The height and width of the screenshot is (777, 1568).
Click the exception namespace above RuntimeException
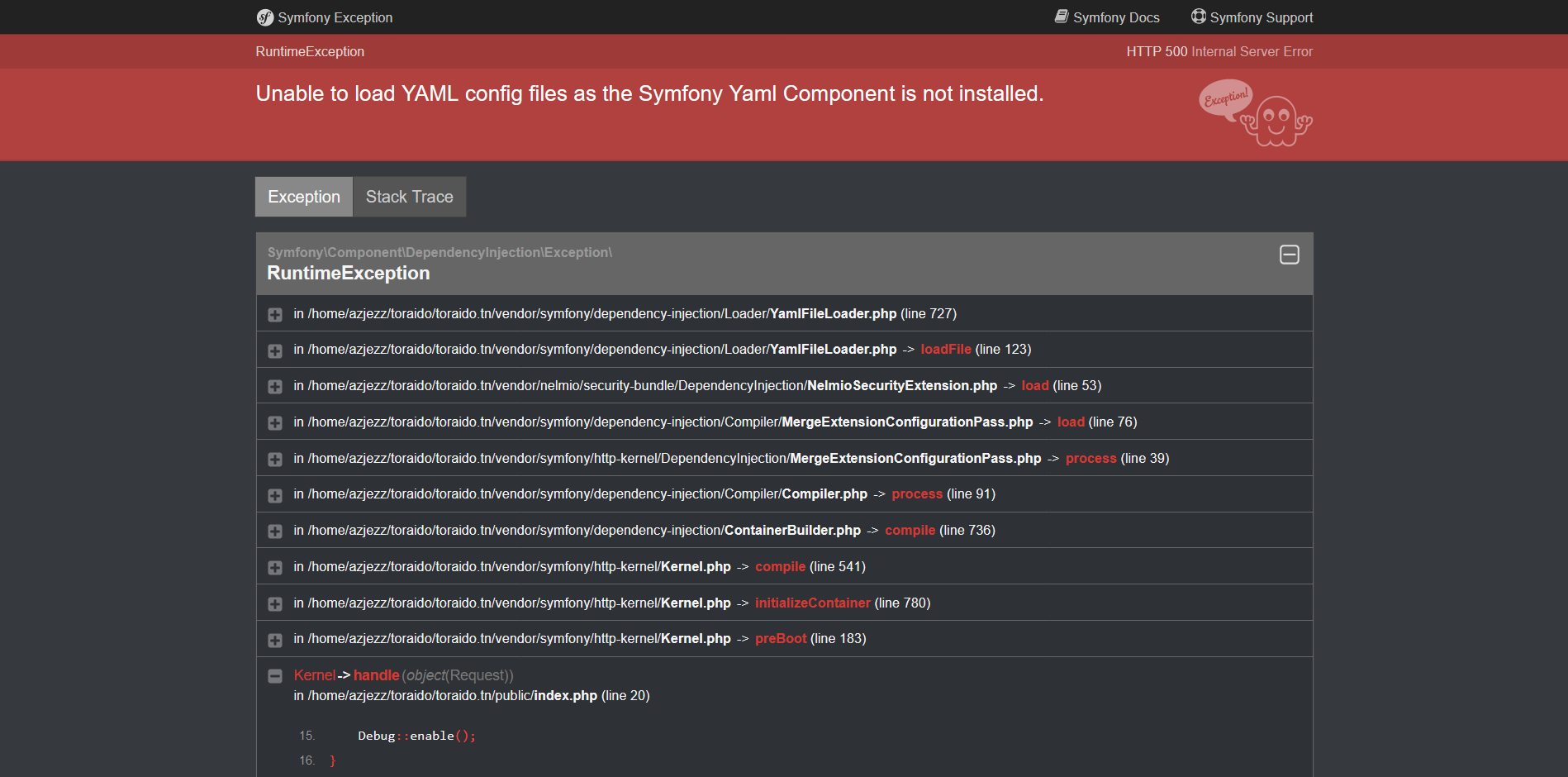[x=440, y=253]
